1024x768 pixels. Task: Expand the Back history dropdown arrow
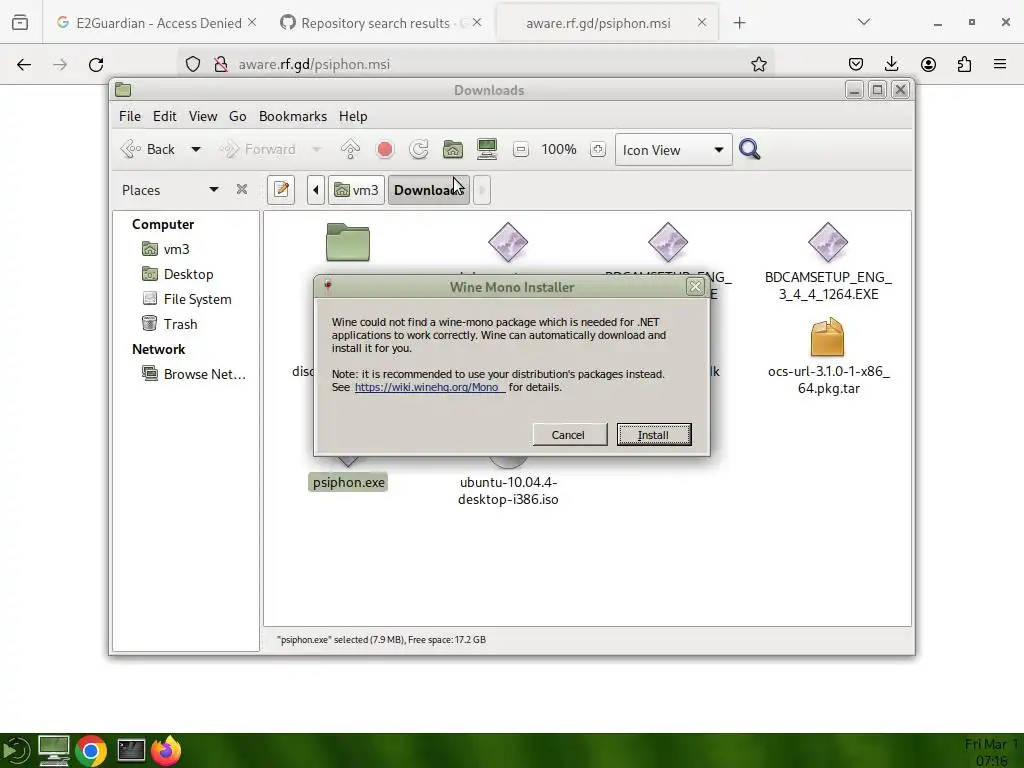pyautogui.click(x=195, y=150)
